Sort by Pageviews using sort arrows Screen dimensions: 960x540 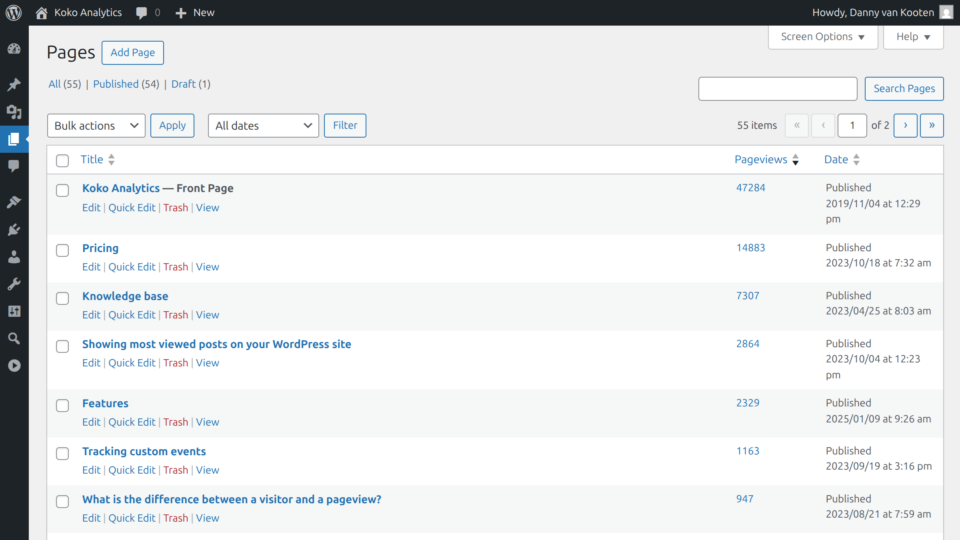(x=795, y=160)
